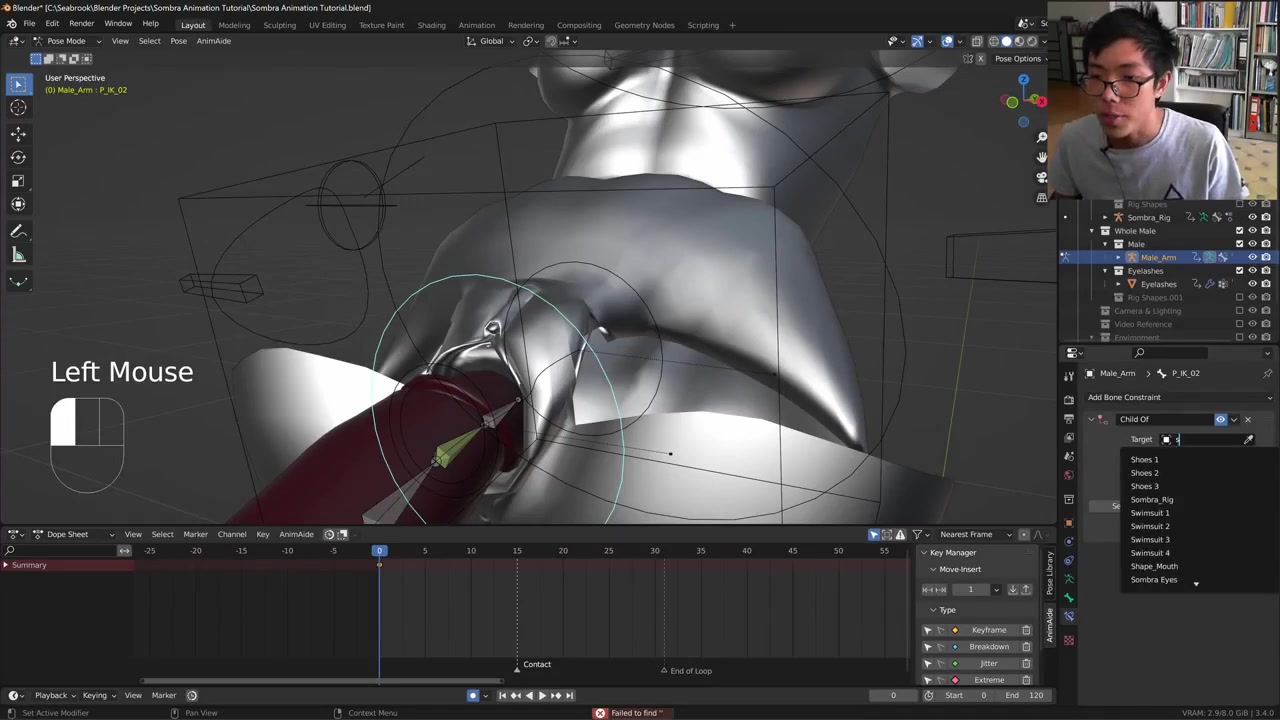1280x720 pixels.
Task: Select the 3D Cursor tool
Action: [18, 108]
